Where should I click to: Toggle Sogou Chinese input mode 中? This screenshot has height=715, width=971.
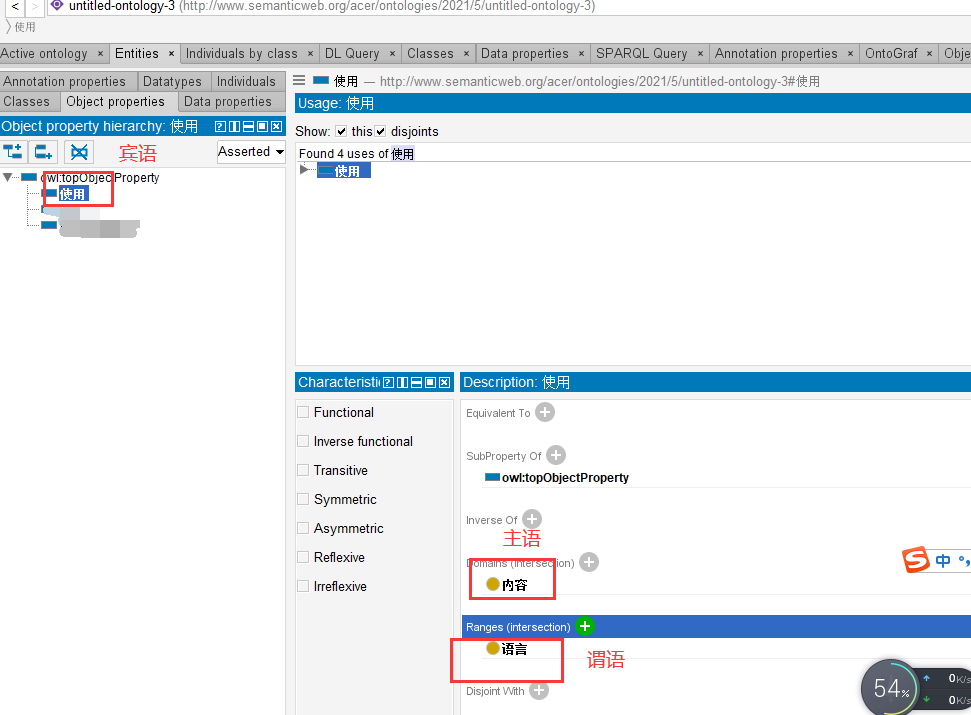pos(943,561)
